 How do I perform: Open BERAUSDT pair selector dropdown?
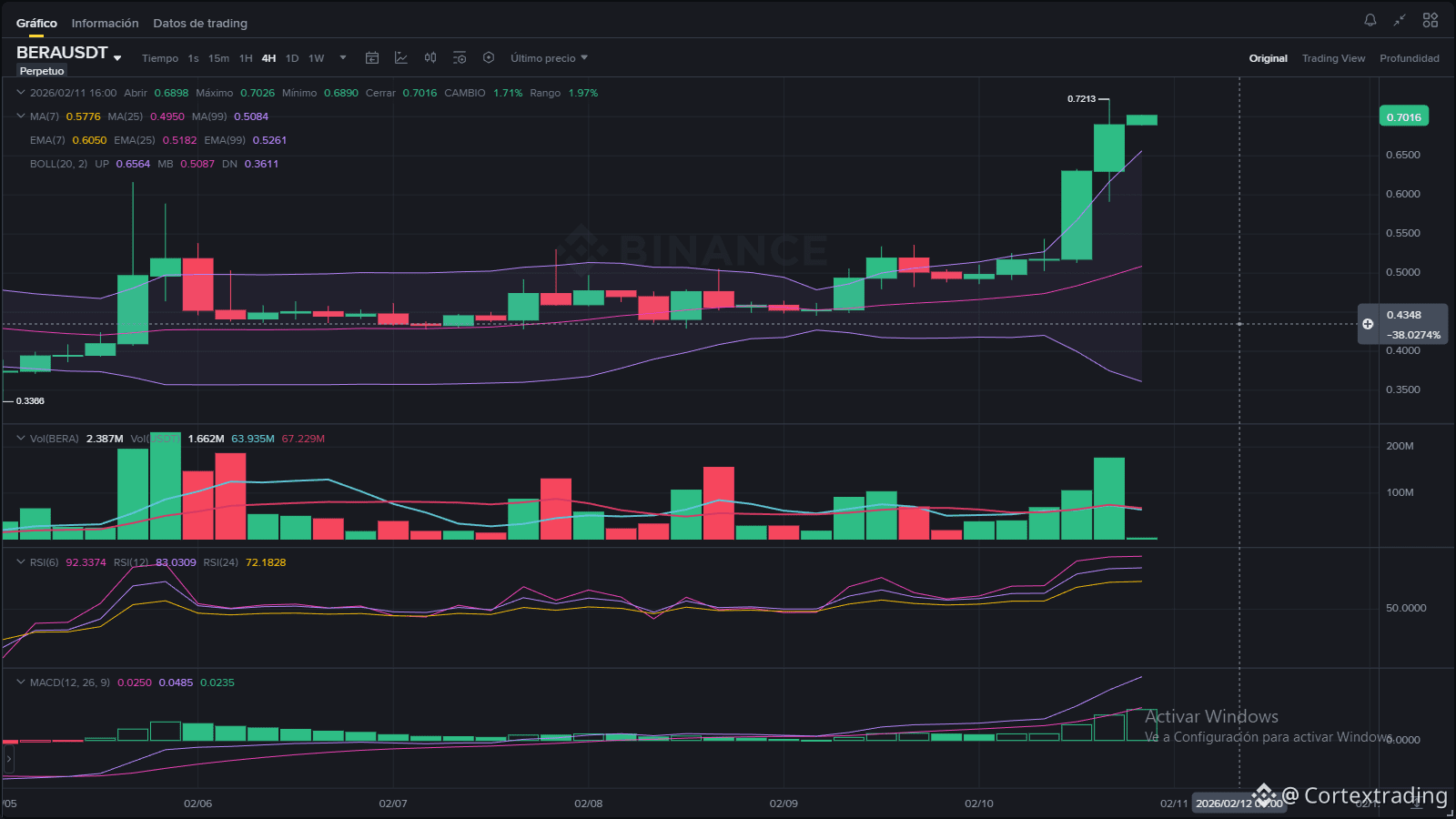117,58
